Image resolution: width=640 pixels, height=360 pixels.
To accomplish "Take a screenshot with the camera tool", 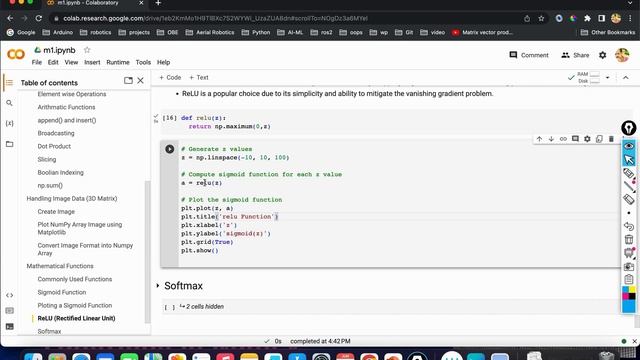I will [629, 267].
